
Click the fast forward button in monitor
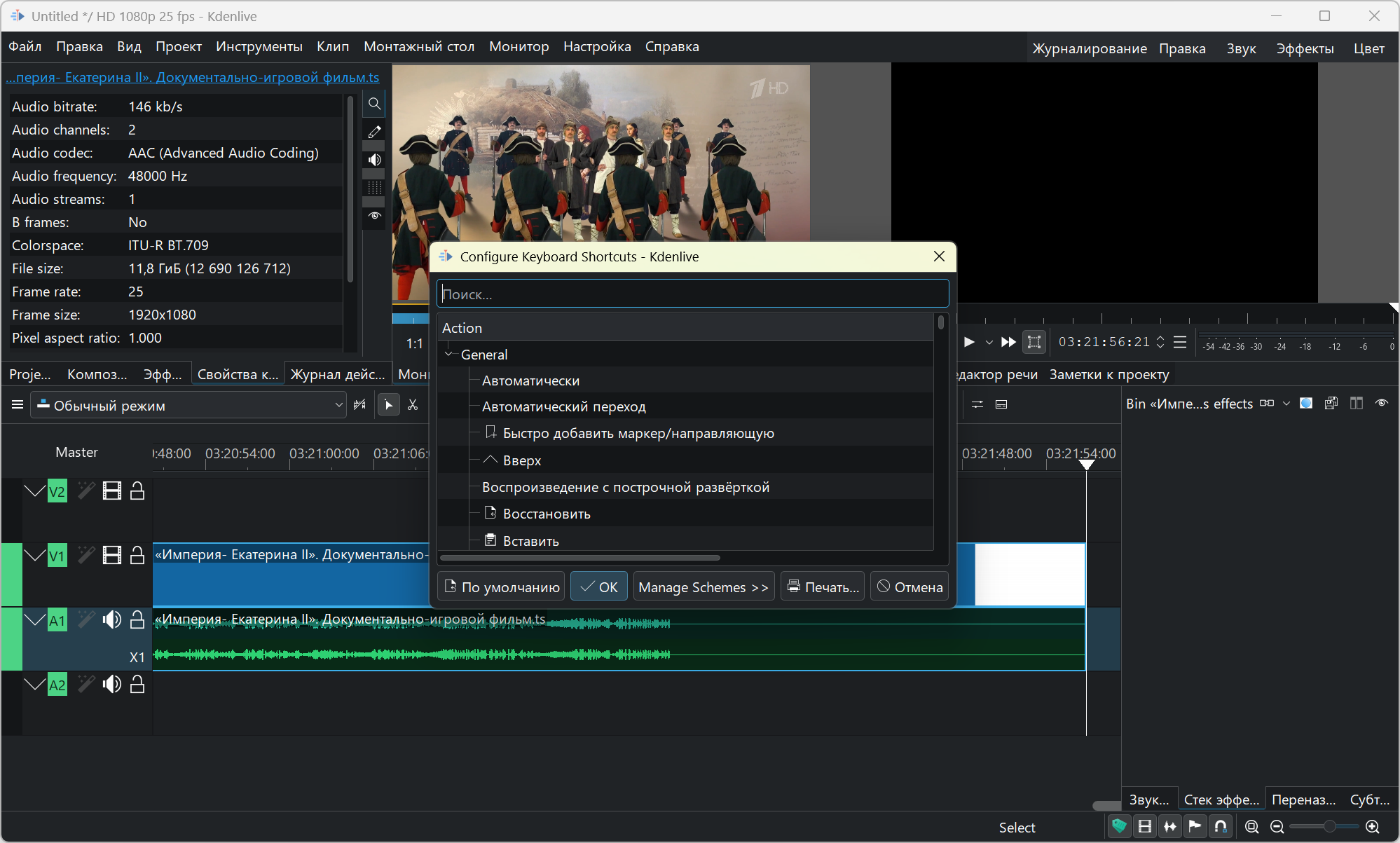click(x=1008, y=342)
